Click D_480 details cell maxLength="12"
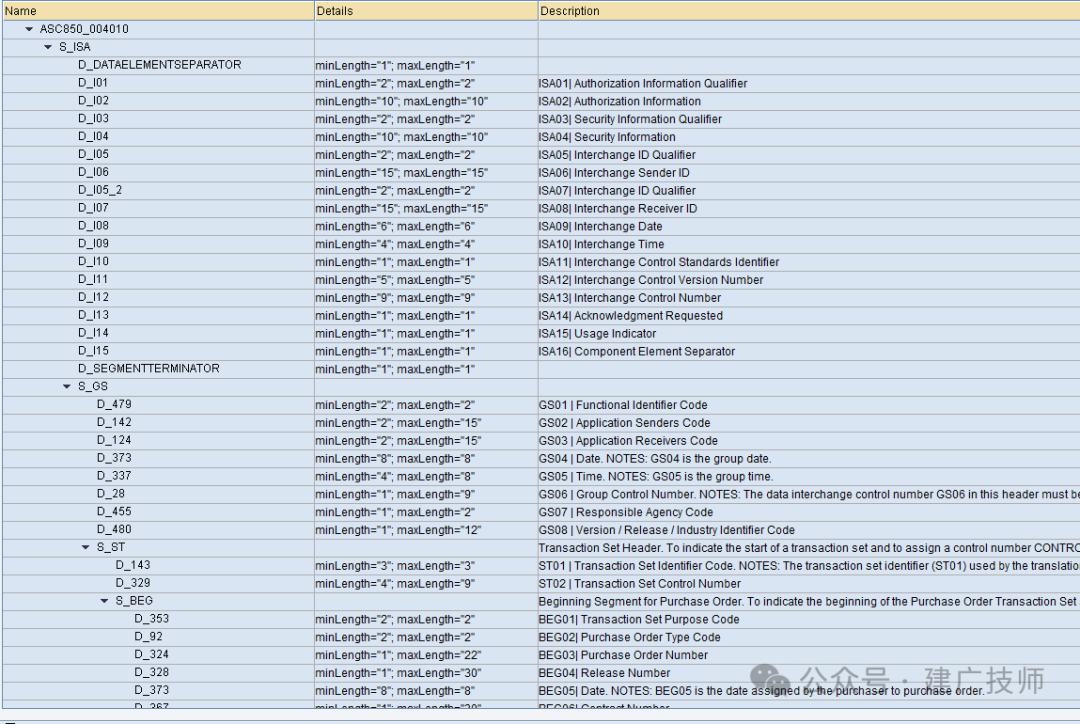 click(x=439, y=530)
